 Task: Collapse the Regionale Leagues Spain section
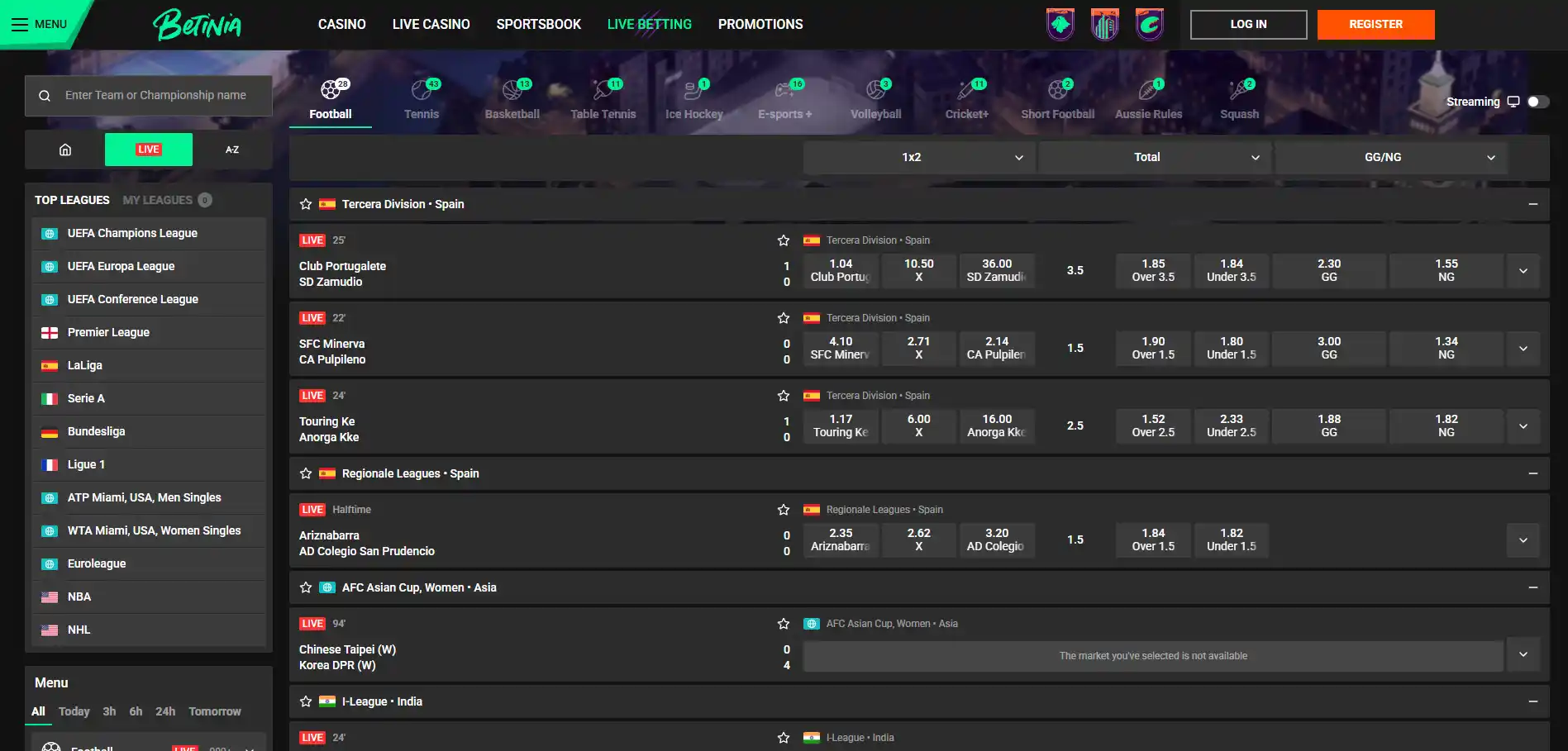(x=1533, y=473)
